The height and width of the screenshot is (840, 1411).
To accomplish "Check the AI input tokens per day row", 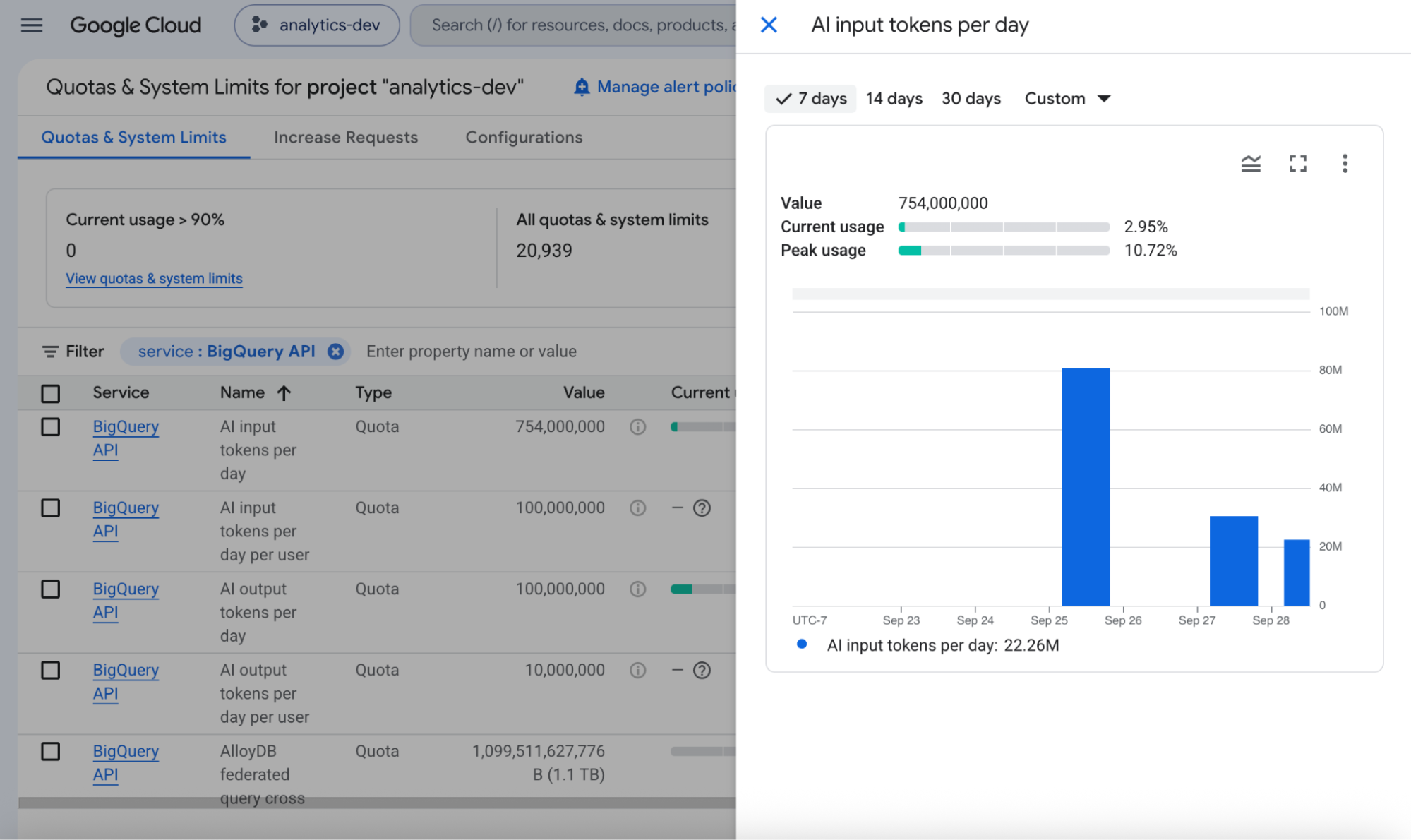I will coord(51,427).
